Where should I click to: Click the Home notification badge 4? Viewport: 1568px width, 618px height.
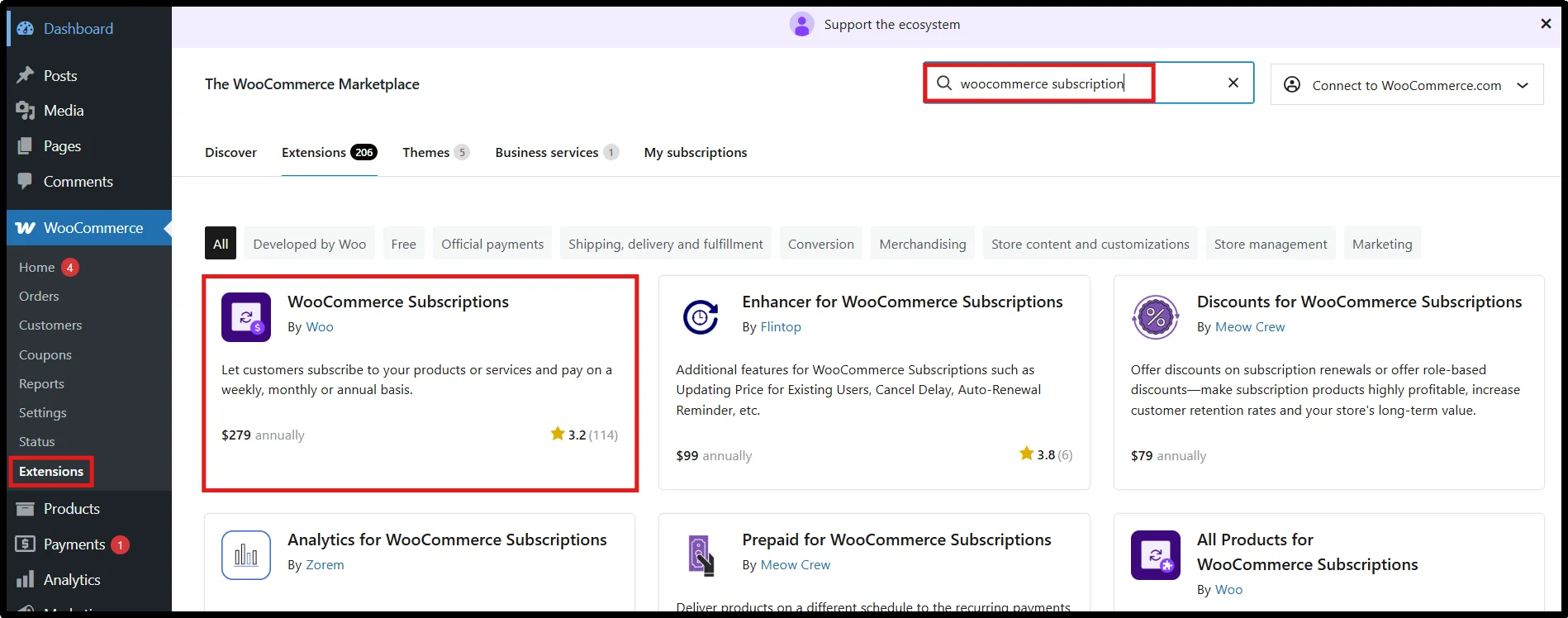tap(70, 267)
